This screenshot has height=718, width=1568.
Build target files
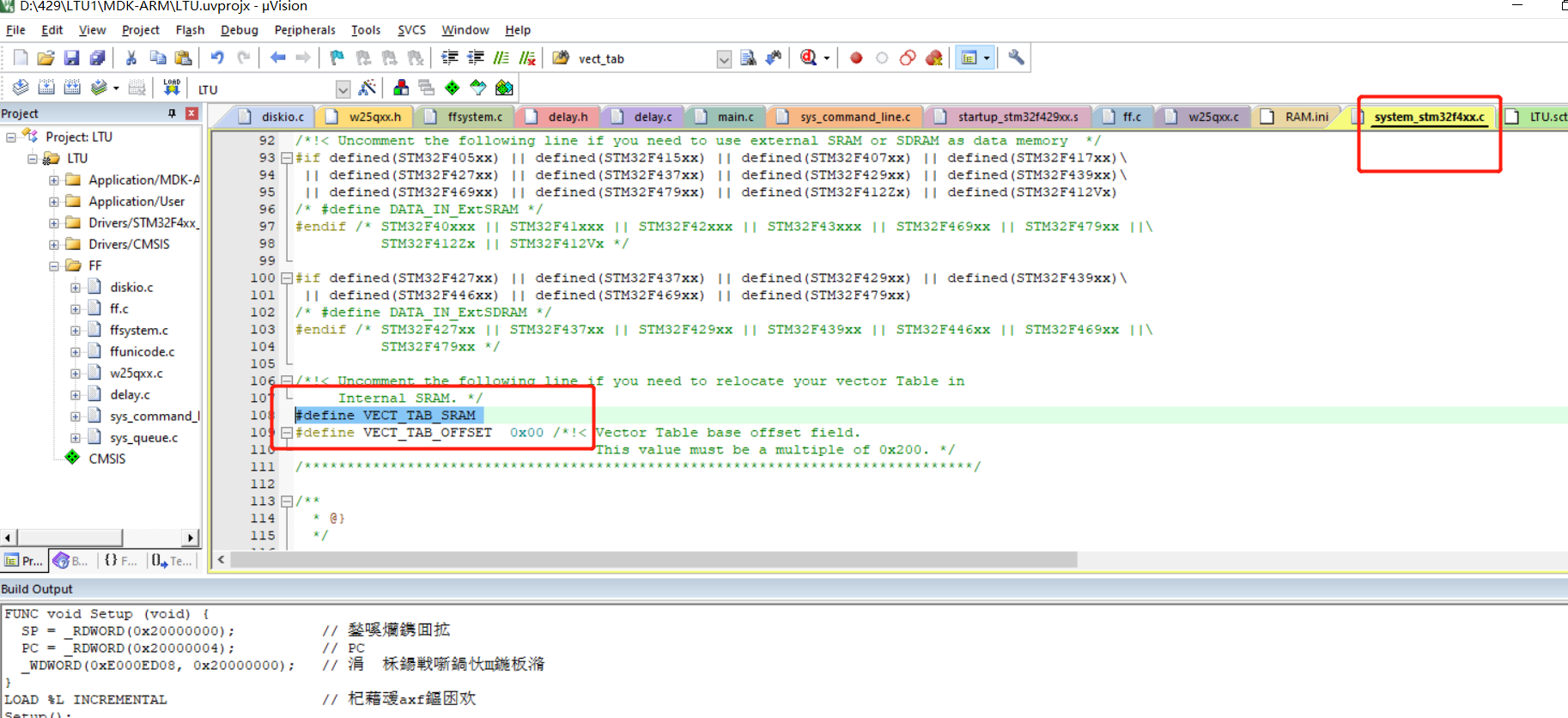point(46,88)
